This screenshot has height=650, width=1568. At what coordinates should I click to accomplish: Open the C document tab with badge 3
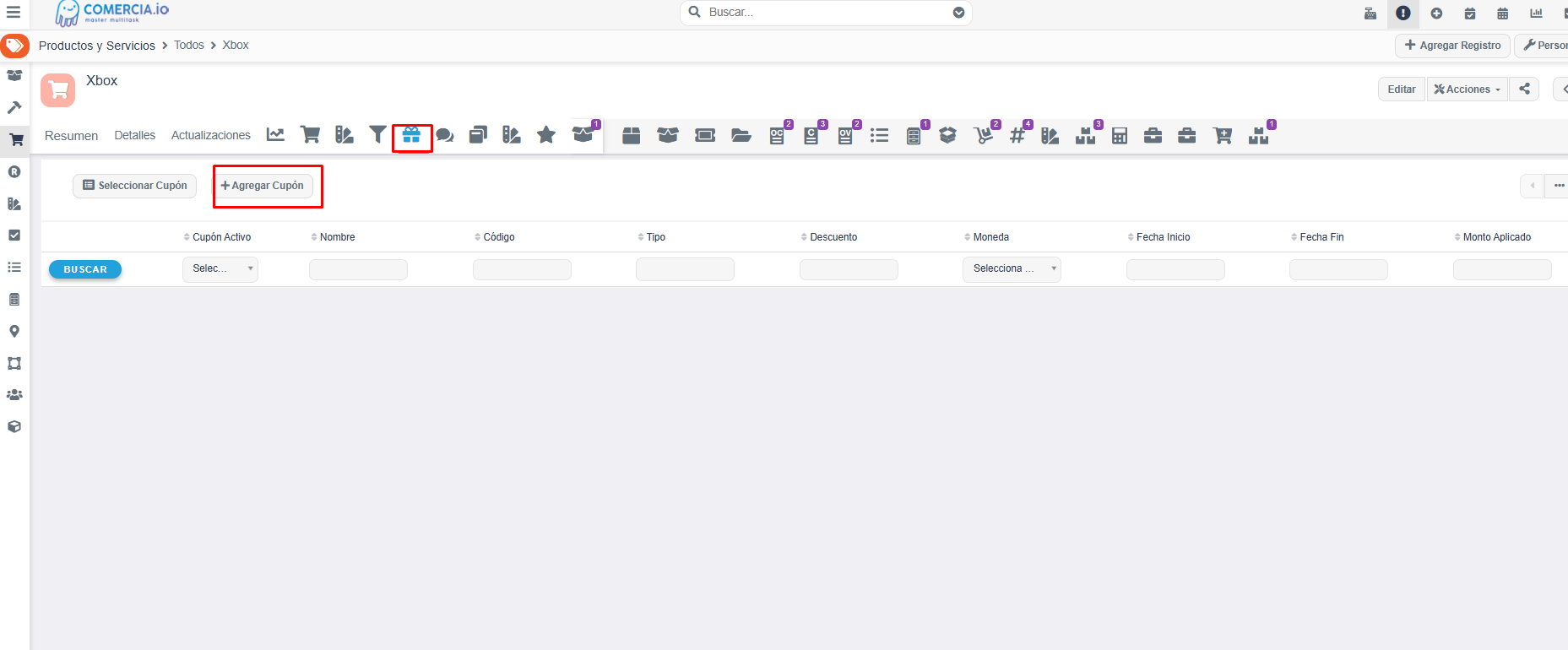[x=811, y=135]
